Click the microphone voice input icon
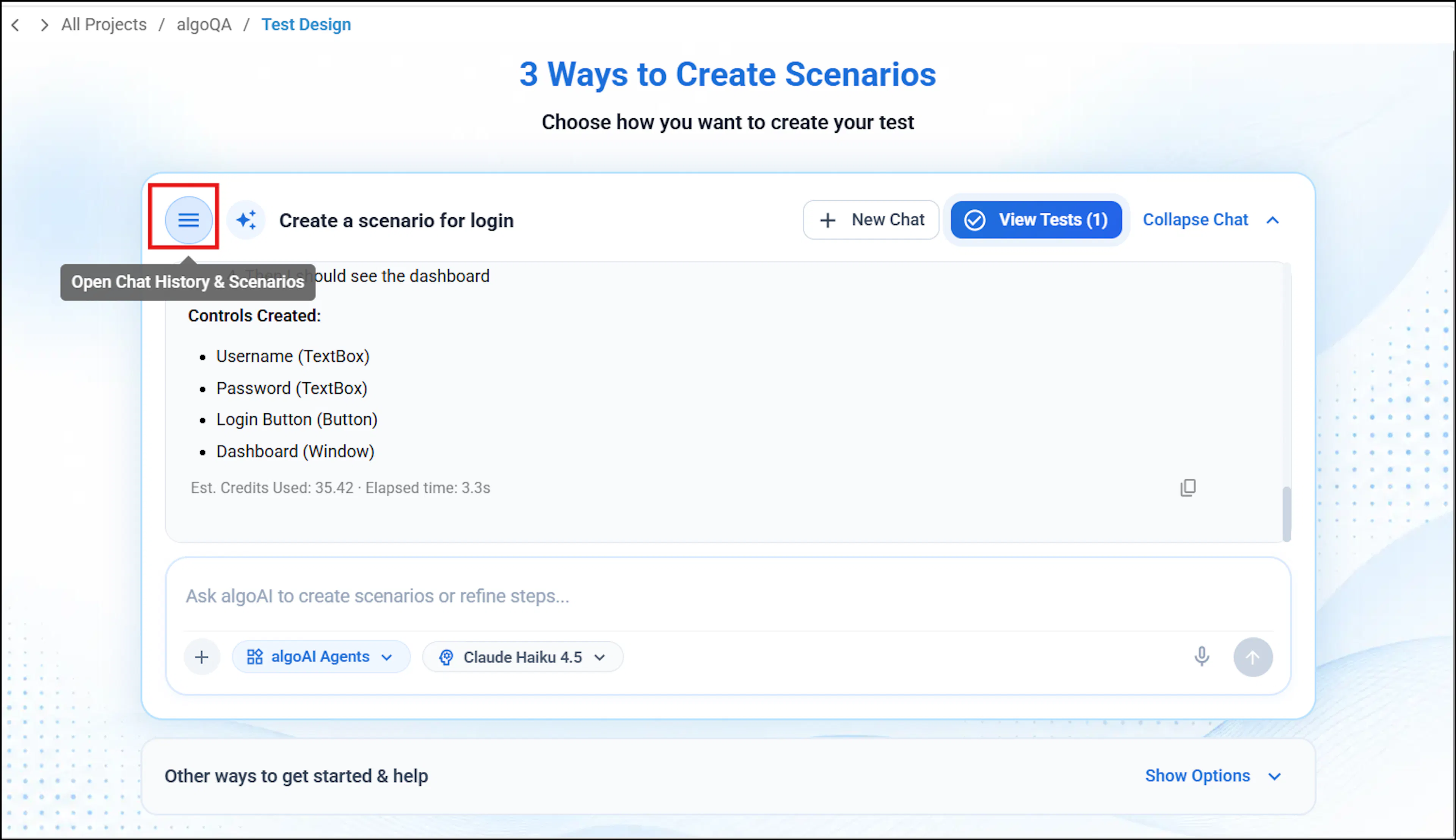Image resolution: width=1456 pixels, height=840 pixels. [1202, 656]
